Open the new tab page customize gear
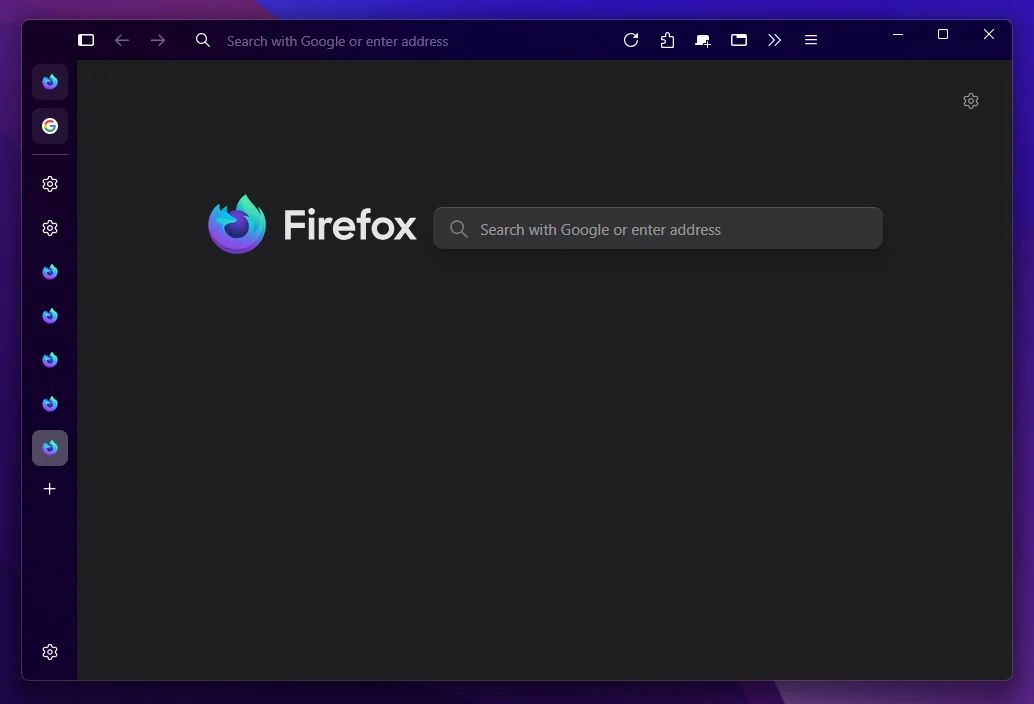Screen dimensions: 1034x704 [970, 101]
